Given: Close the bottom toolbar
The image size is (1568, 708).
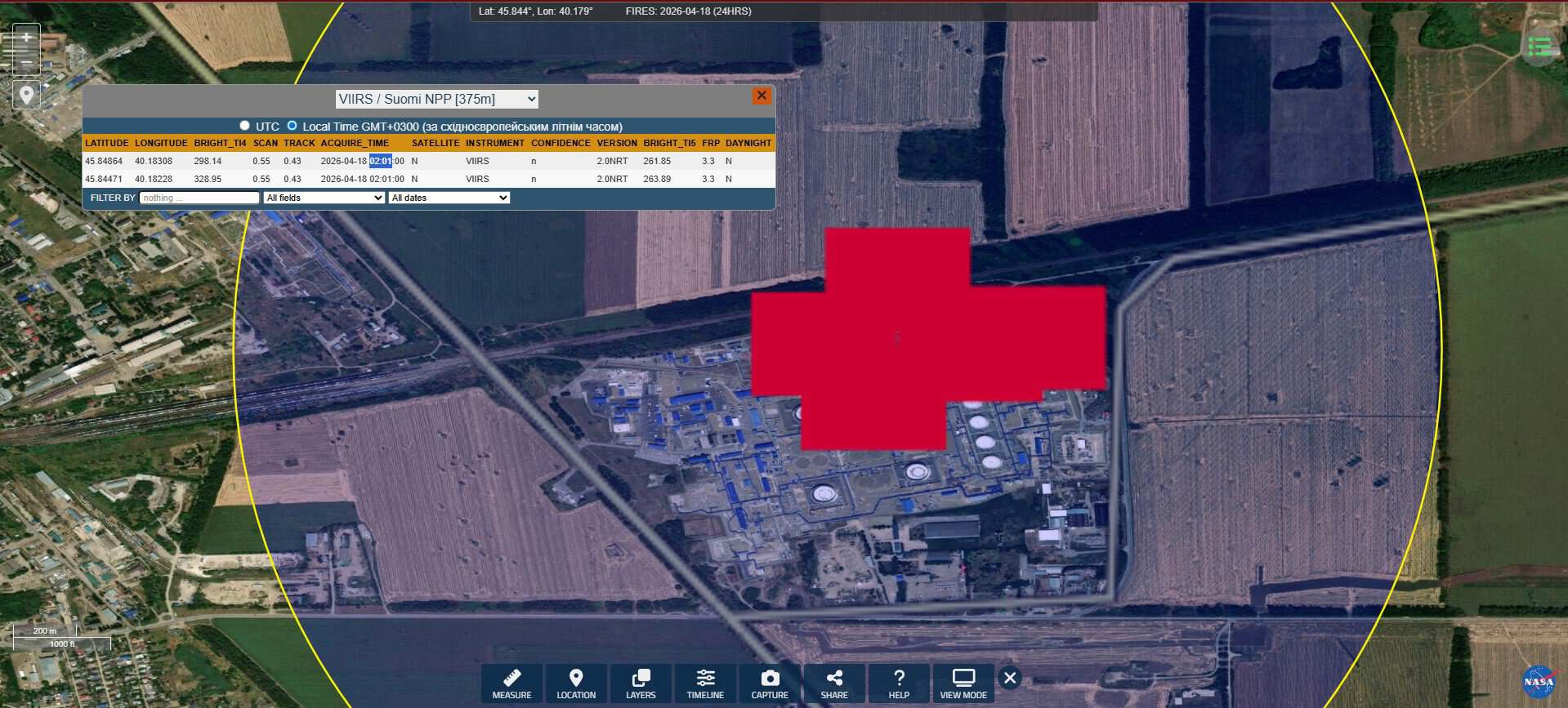Looking at the screenshot, I should tap(1010, 678).
